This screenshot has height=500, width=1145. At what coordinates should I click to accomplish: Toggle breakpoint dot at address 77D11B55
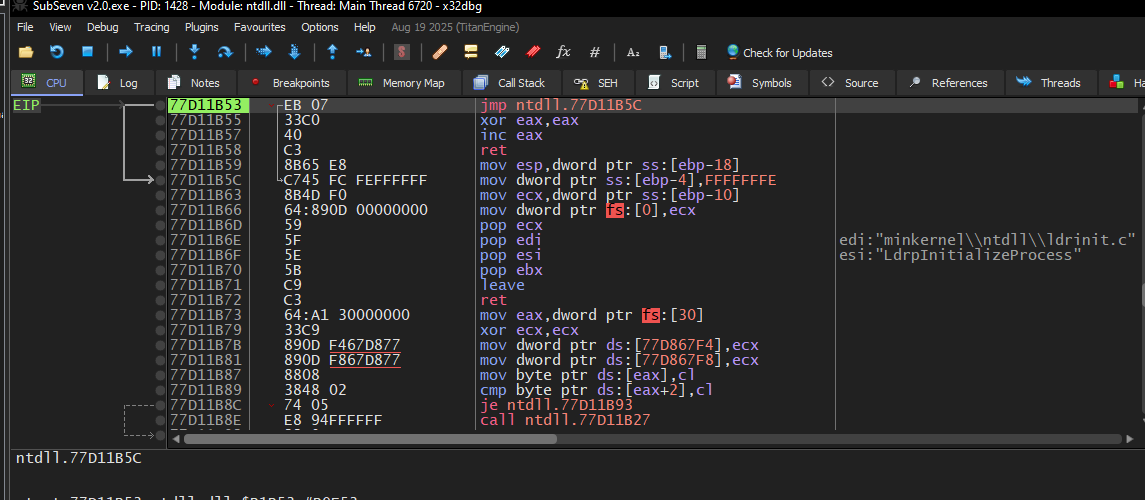[160, 120]
